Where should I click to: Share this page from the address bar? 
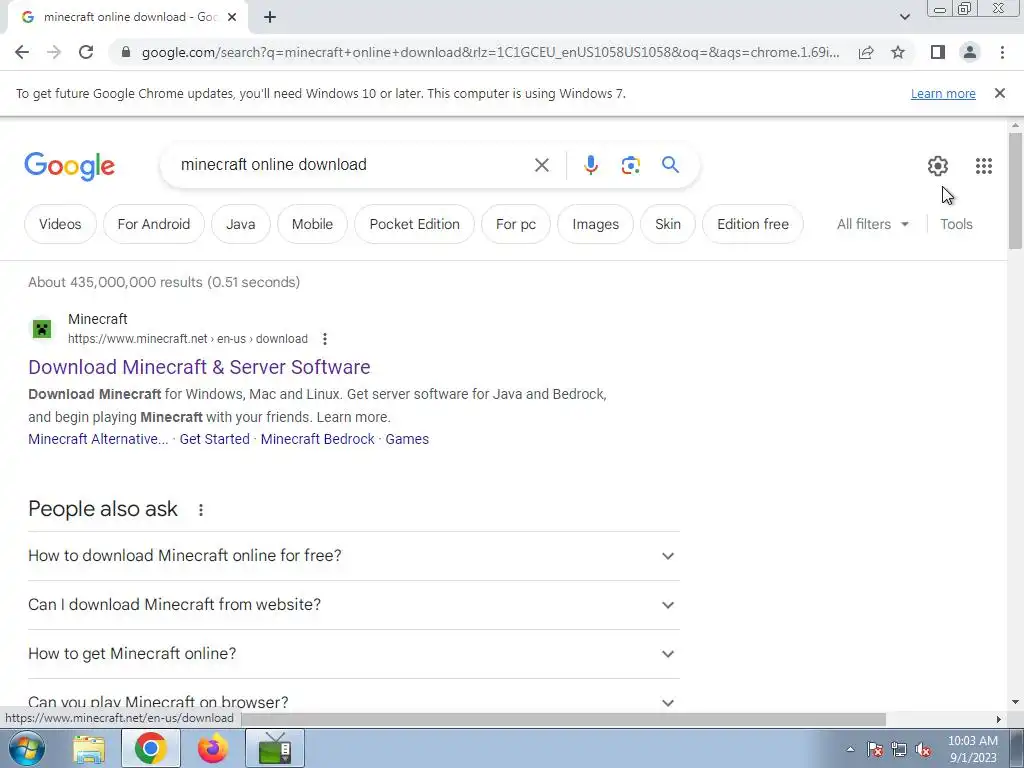(866, 52)
